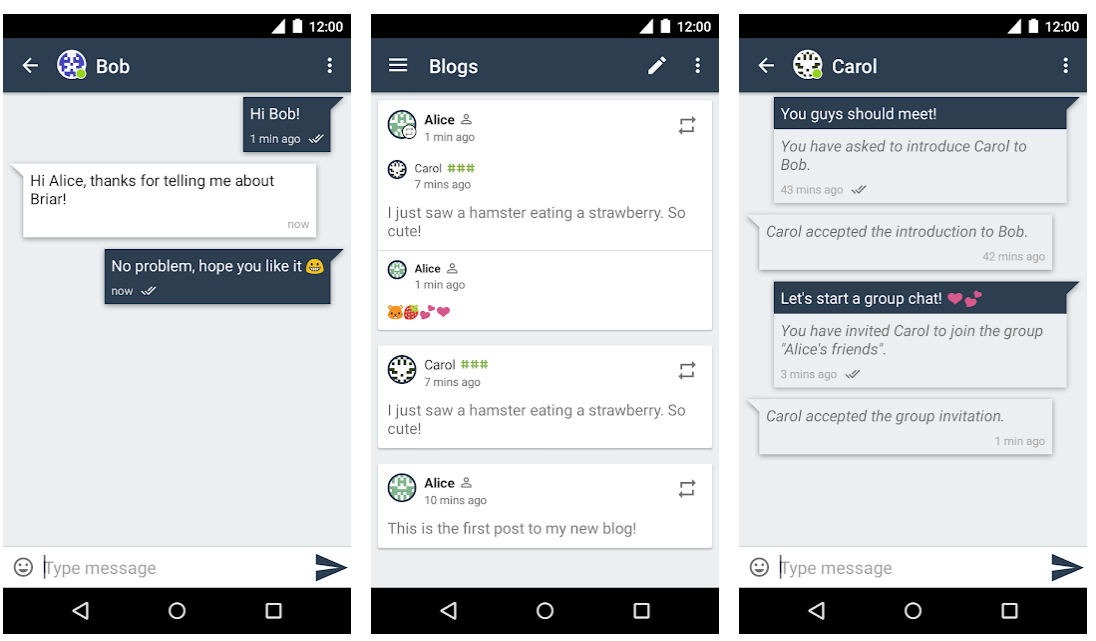
Task: Focus the Type message field for Bob
Action: point(175,568)
